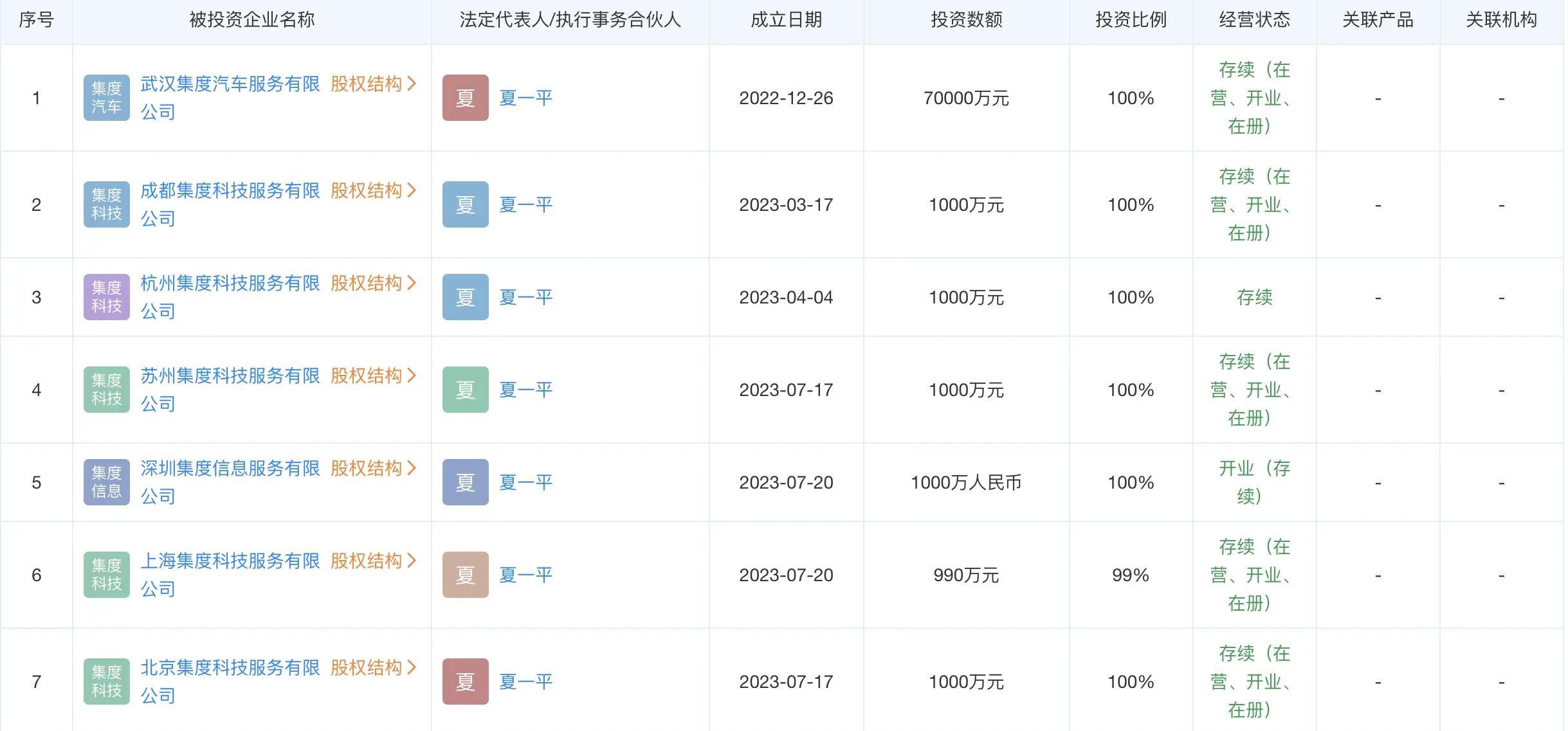Open 武汉集度汽车服务有限公司 company page

(x=230, y=98)
